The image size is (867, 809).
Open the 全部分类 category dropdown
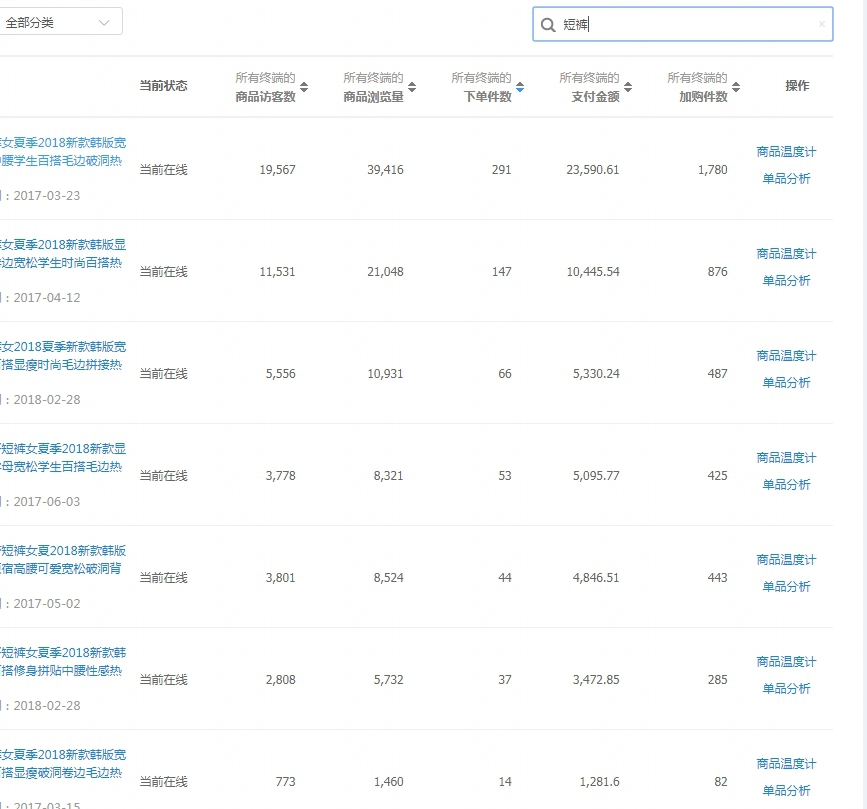60,22
